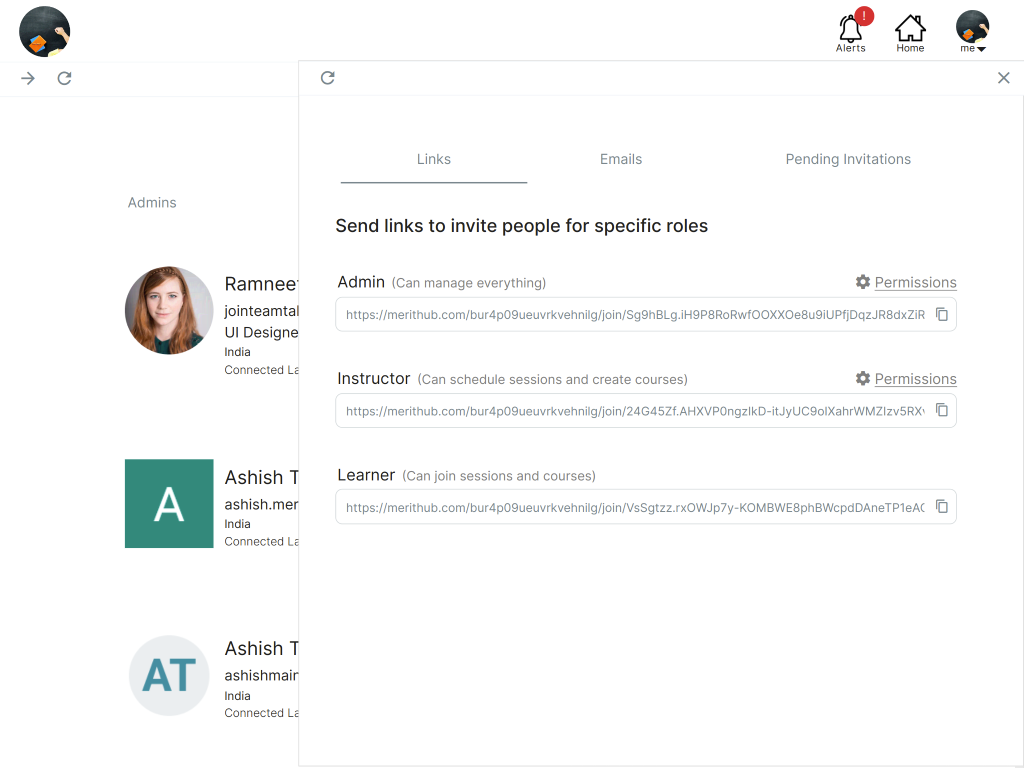Open Ramneet's profile photo

tap(169, 310)
